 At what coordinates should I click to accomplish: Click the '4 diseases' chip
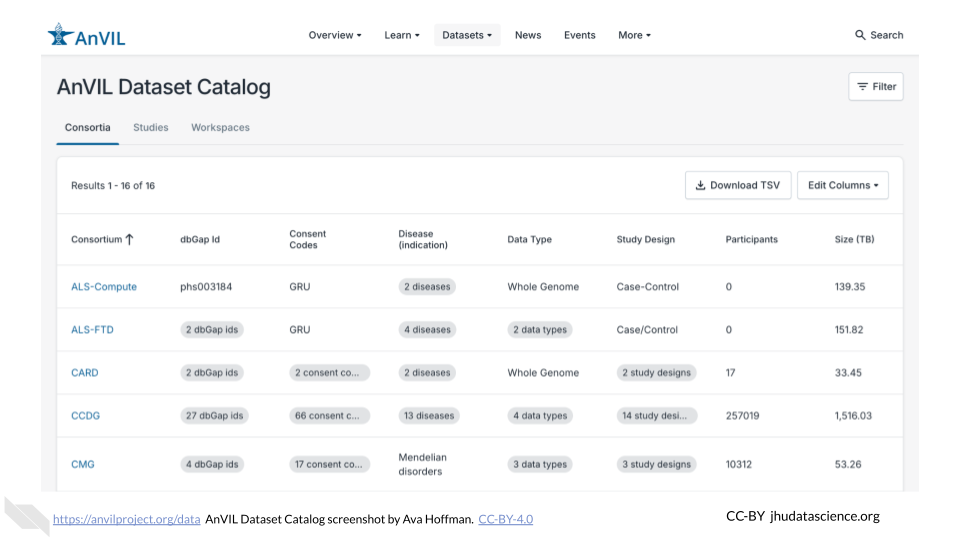(427, 329)
